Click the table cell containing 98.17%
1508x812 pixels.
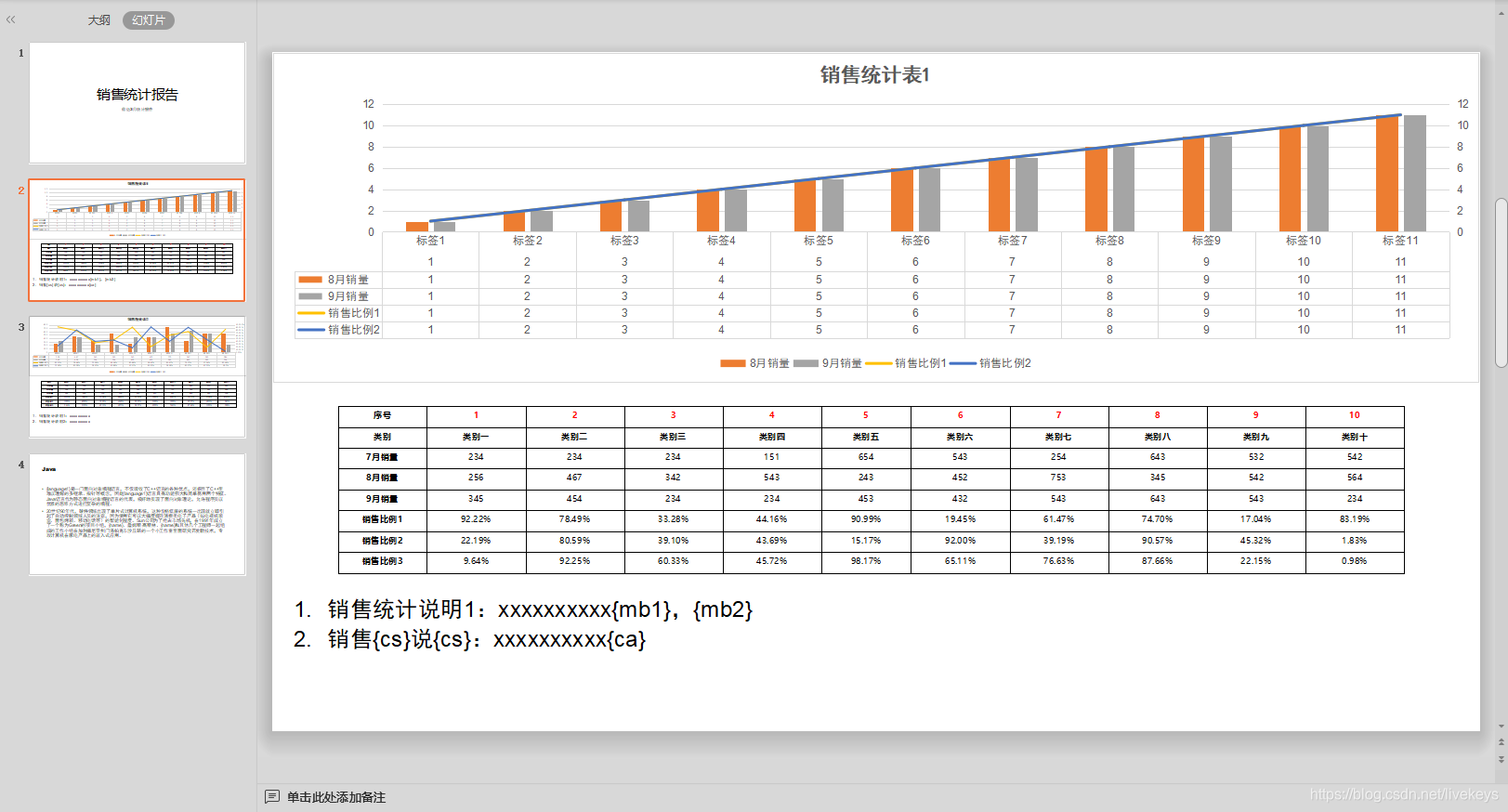pyautogui.click(x=866, y=561)
